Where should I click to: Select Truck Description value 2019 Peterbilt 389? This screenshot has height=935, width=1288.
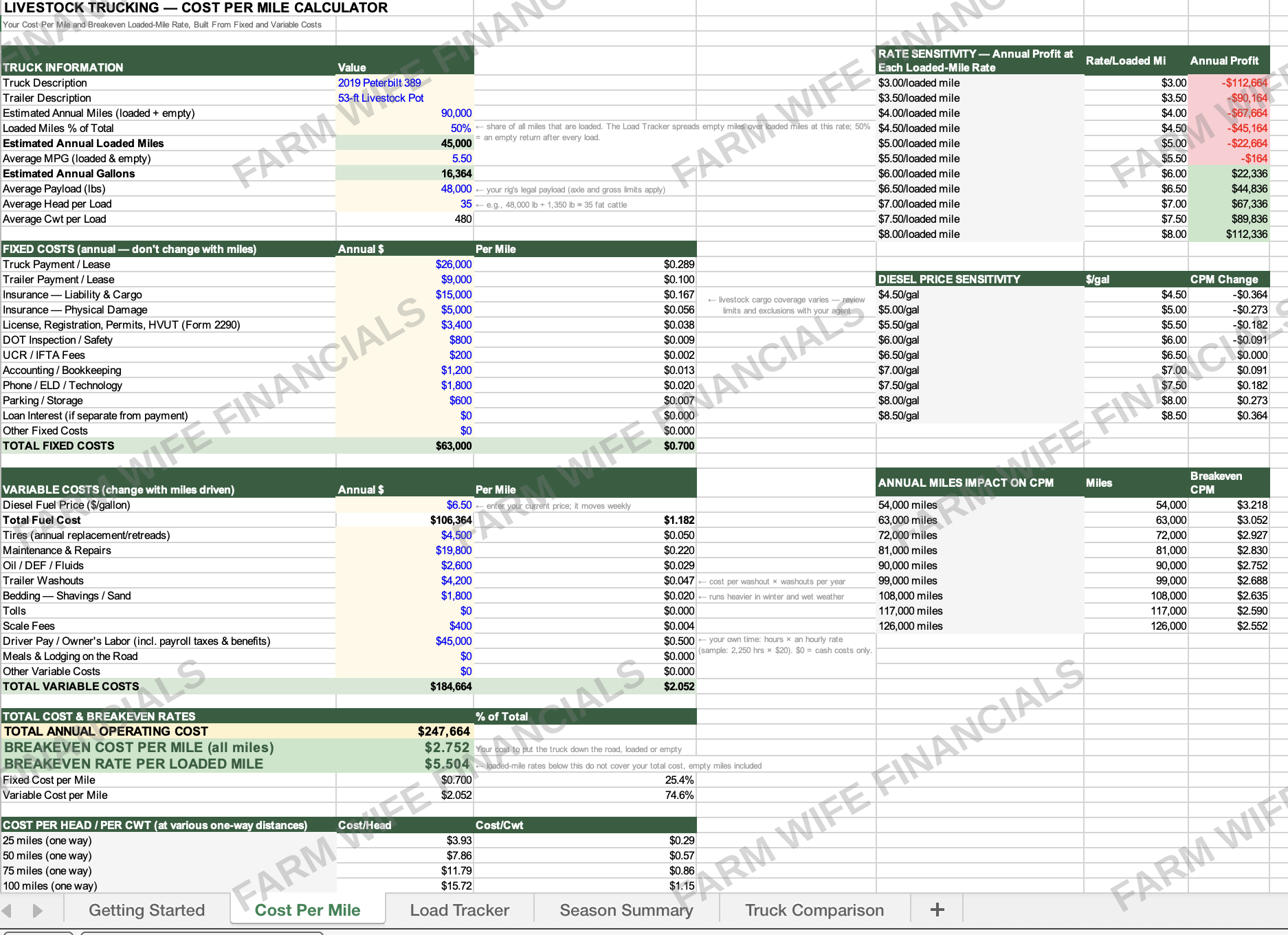coord(405,83)
